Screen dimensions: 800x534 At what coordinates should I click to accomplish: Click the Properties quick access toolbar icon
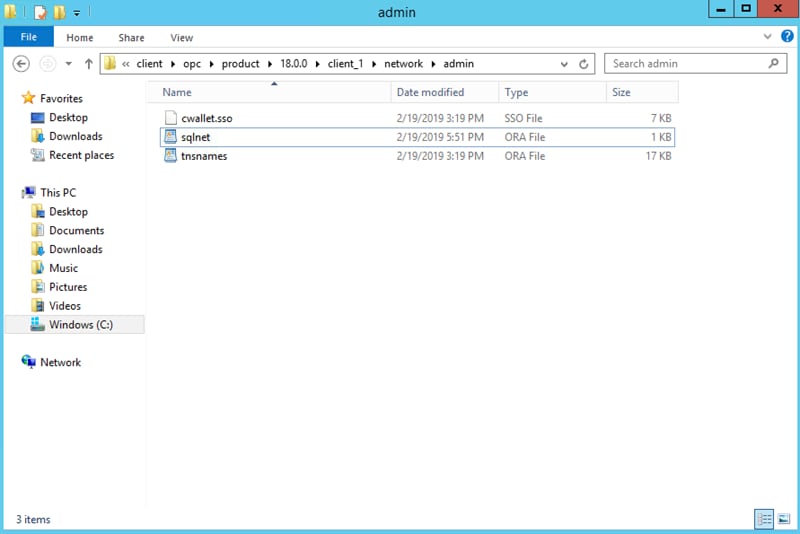tap(40, 12)
